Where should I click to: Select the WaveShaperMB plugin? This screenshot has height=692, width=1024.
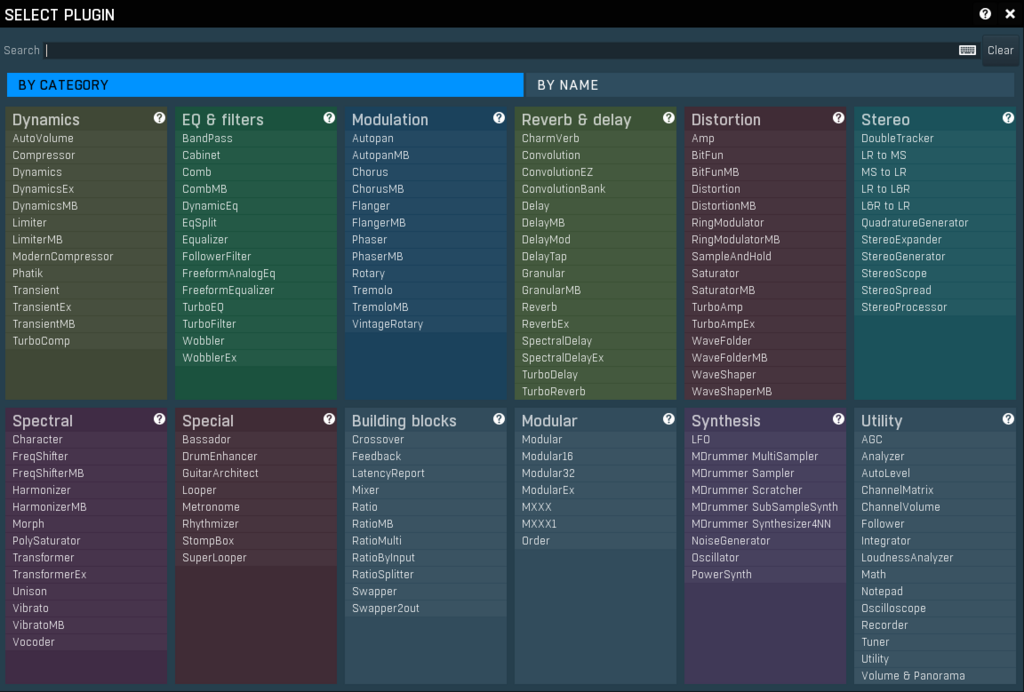pos(765,392)
